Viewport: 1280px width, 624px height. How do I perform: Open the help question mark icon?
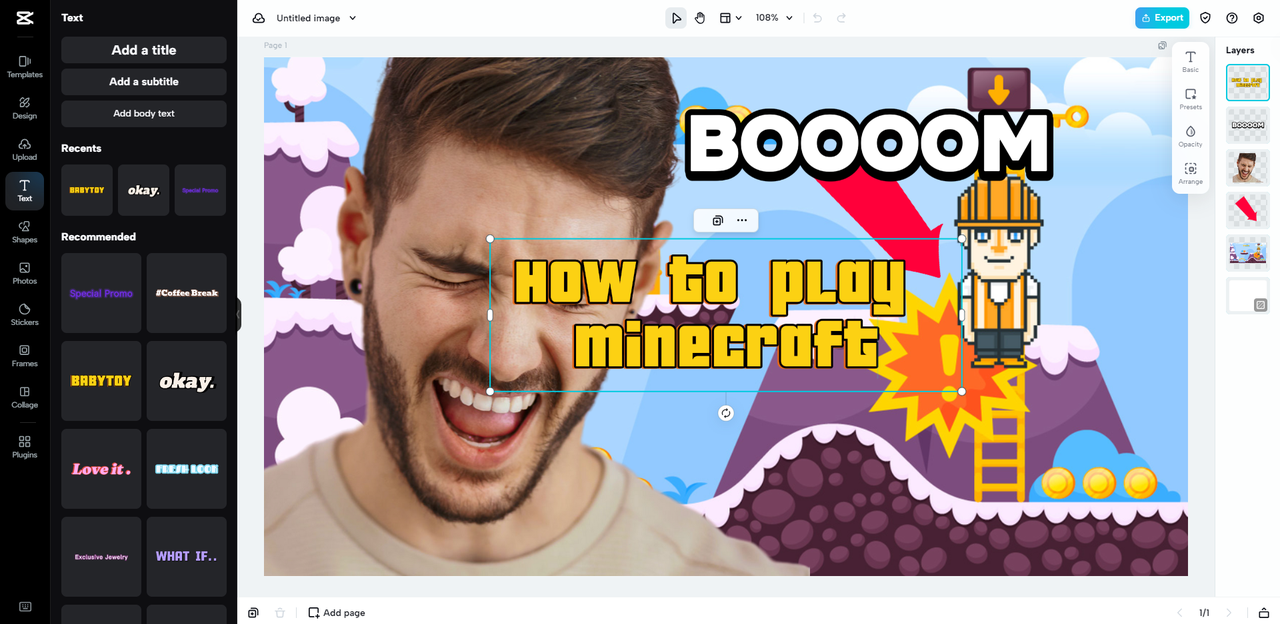pos(1232,18)
